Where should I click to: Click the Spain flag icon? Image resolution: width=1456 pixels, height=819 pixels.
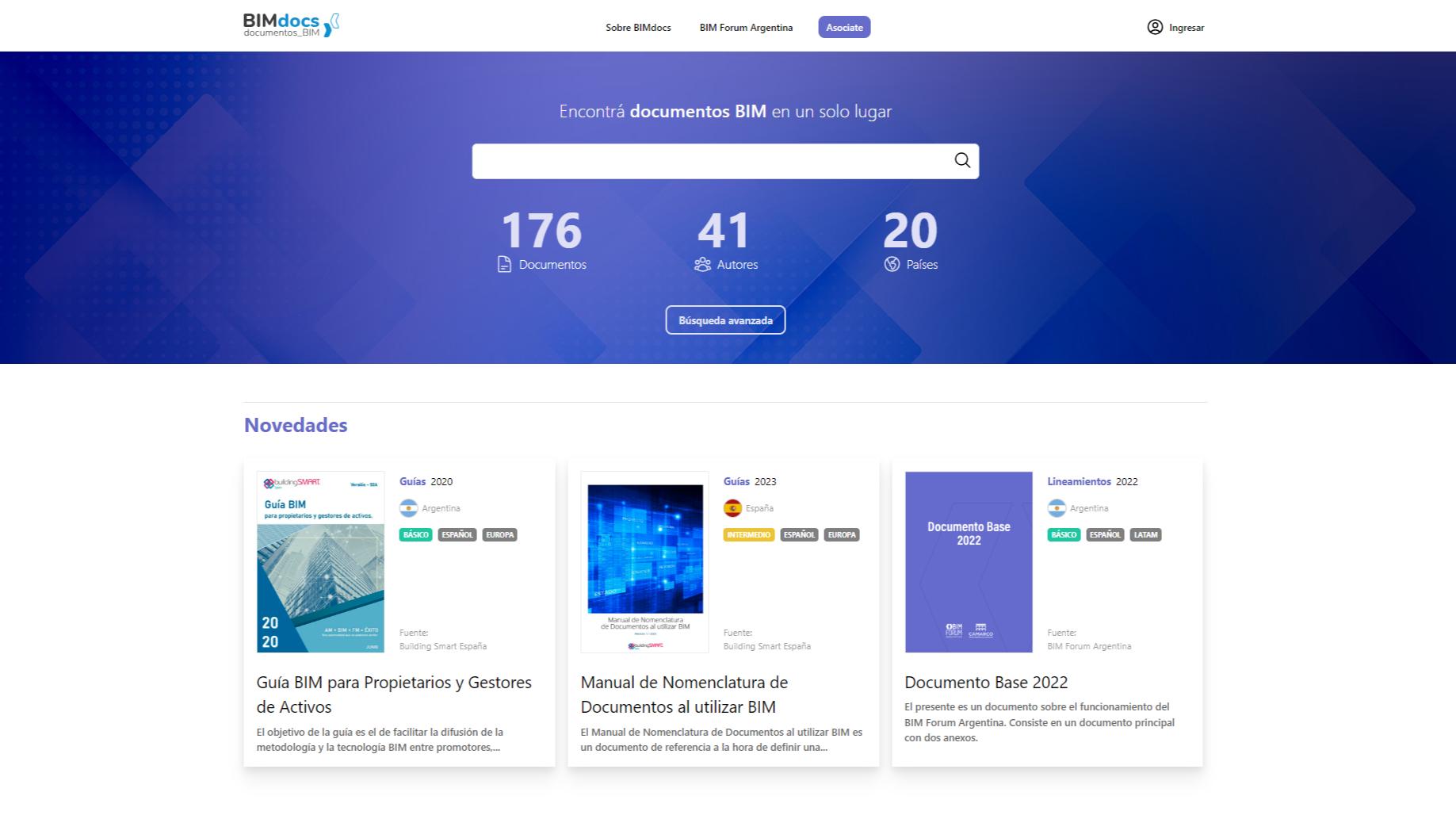click(732, 508)
